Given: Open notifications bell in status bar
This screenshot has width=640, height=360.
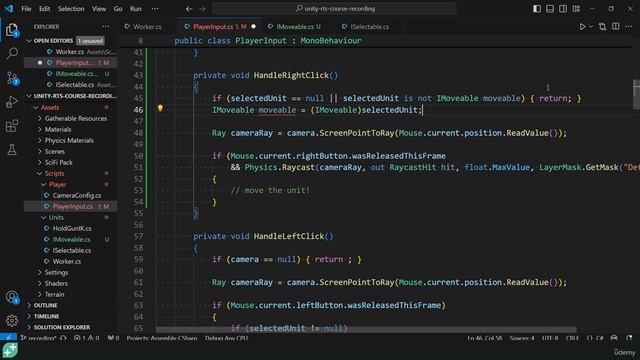Looking at the screenshot, I should [x=629, y=338].
